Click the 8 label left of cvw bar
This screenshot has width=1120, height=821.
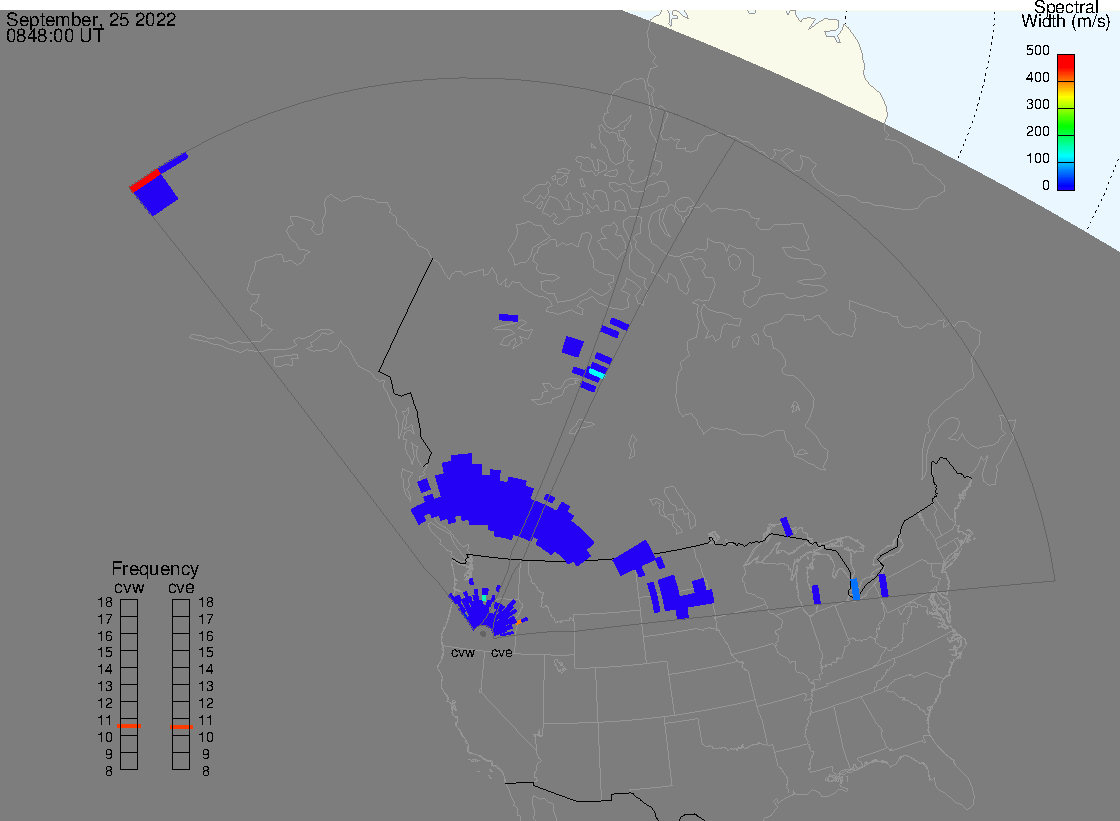pos(109,771)
